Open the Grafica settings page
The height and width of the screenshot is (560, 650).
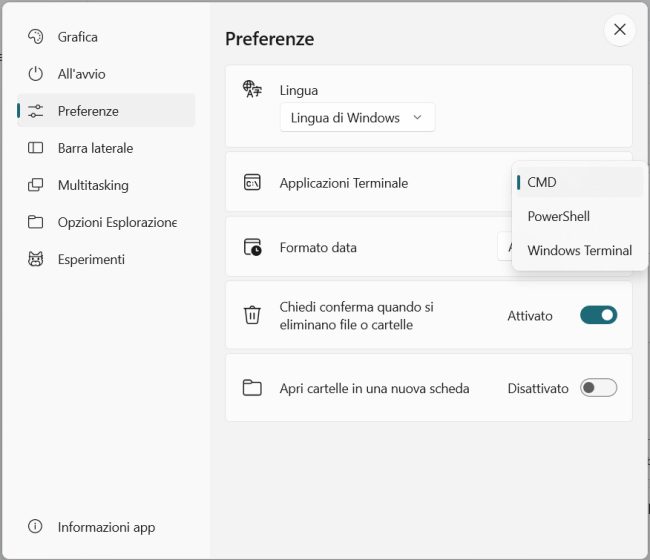click(106, 37)
